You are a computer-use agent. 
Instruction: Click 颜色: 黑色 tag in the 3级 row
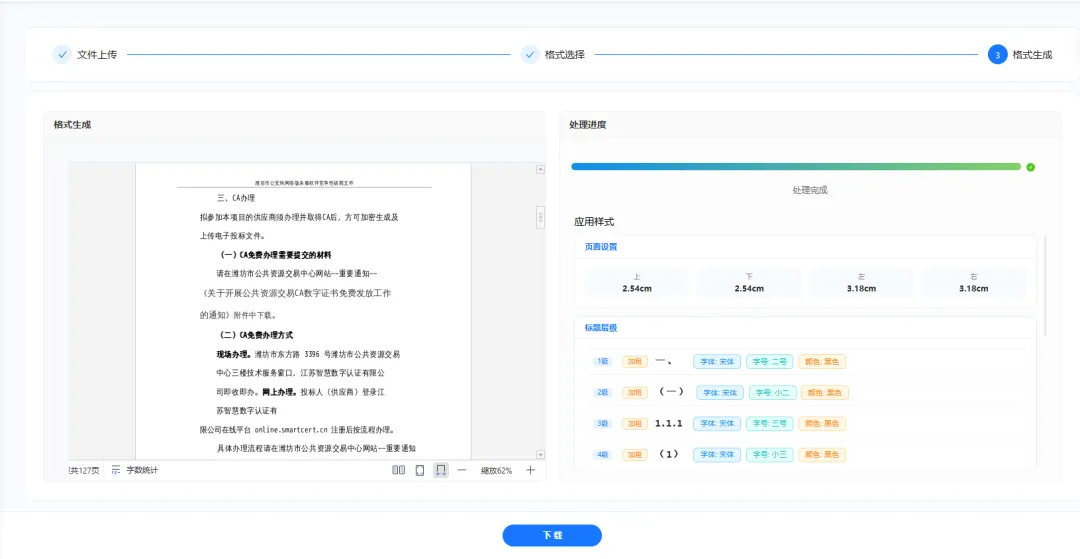822,423
